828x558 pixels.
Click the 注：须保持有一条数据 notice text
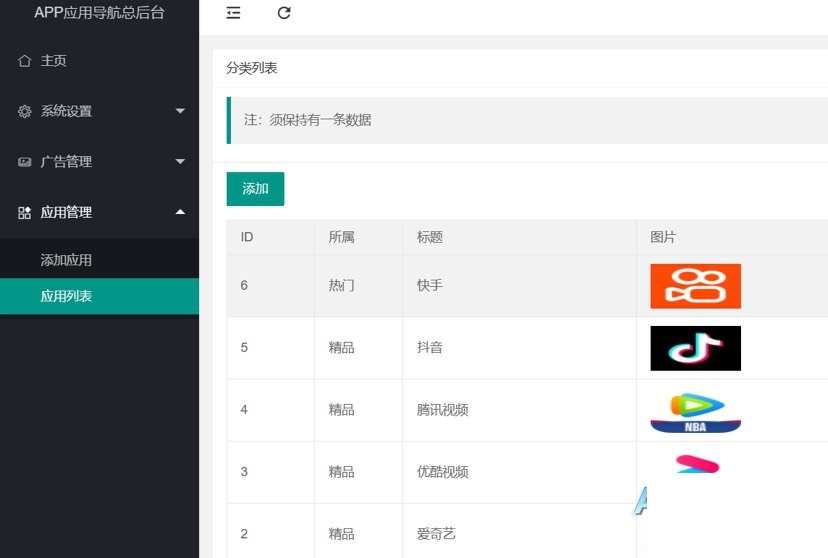click(x=307, y=120)
